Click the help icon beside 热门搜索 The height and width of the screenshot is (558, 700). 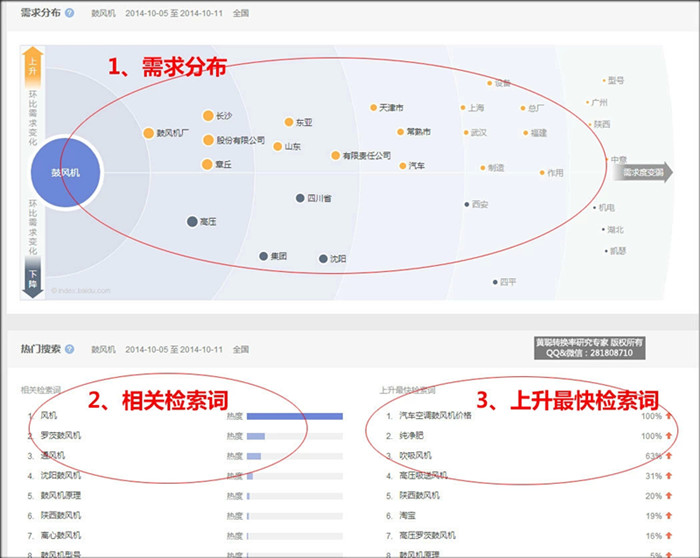(x=69, y=349)
